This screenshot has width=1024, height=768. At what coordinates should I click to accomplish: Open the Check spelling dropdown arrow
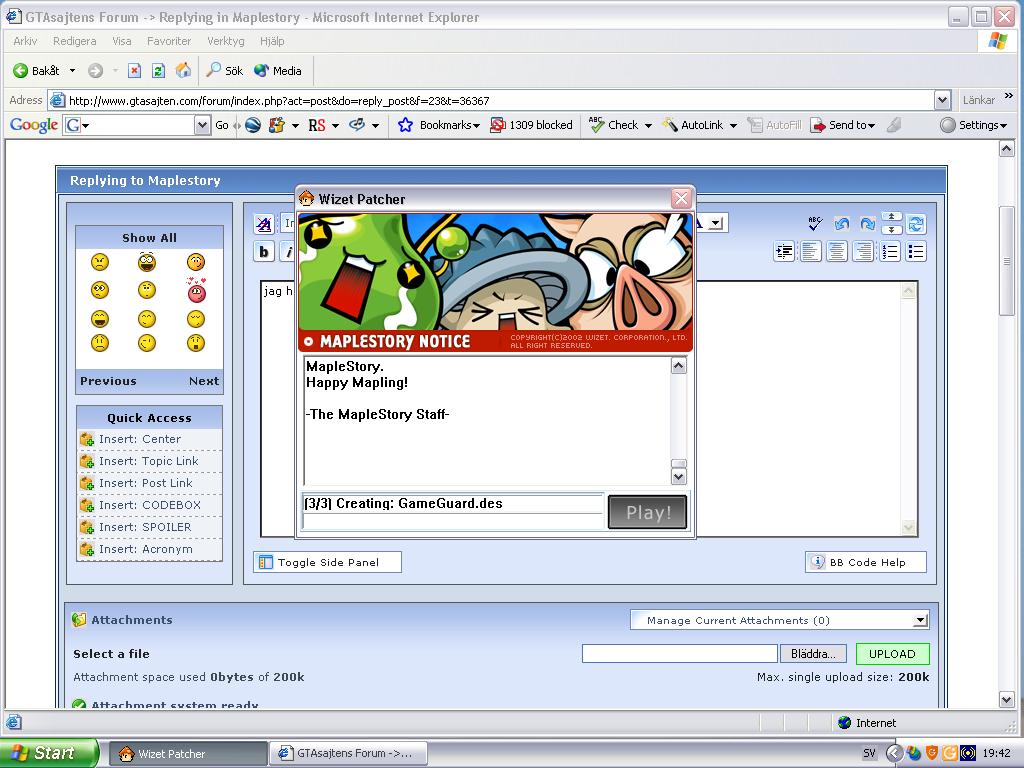[x=648, y=125]
